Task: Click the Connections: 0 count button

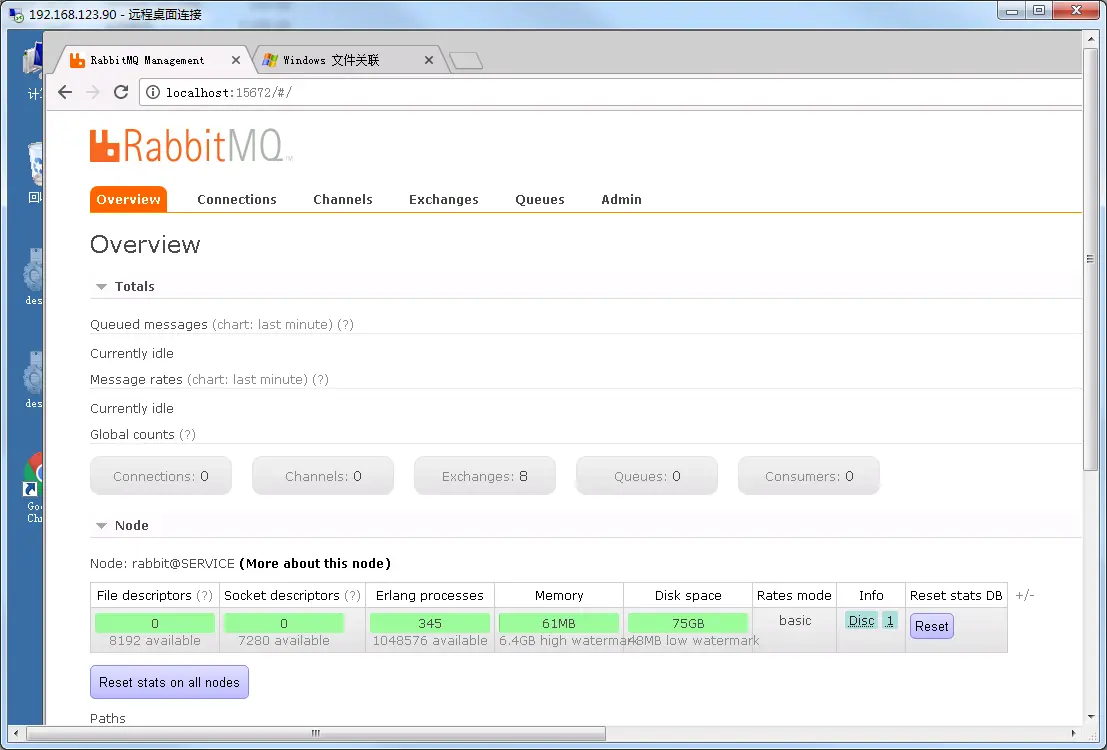Action: pos(161,476)
